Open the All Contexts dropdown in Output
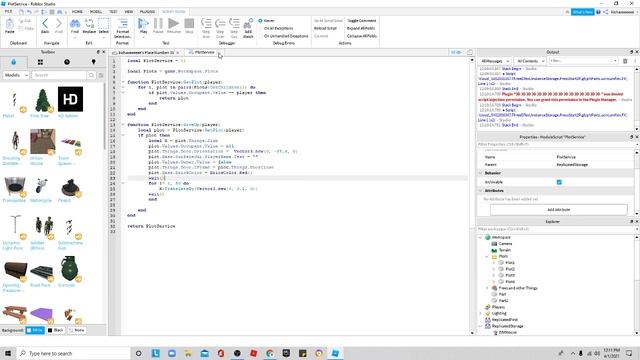 click(530, 61)
